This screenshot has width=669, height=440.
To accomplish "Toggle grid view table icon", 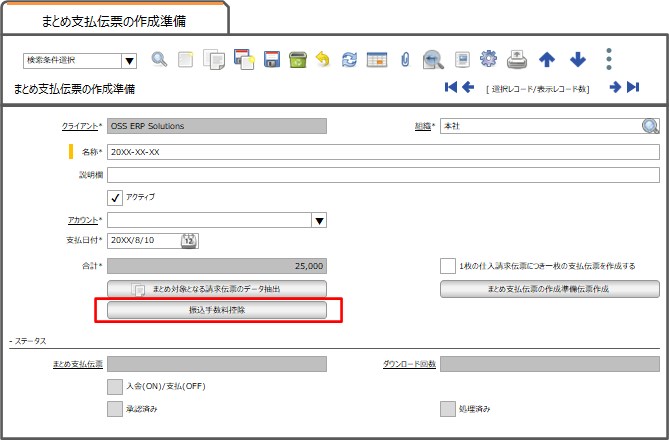I will 377,59.
